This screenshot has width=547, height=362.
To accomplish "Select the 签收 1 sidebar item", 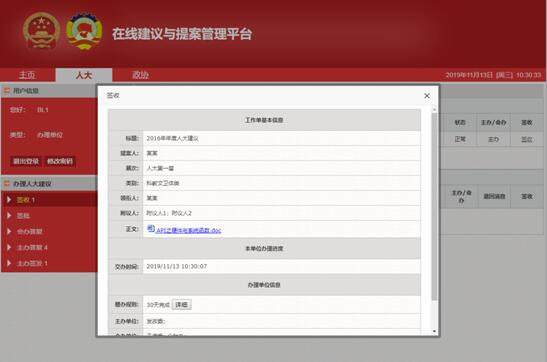I will (x=49, y=200).
